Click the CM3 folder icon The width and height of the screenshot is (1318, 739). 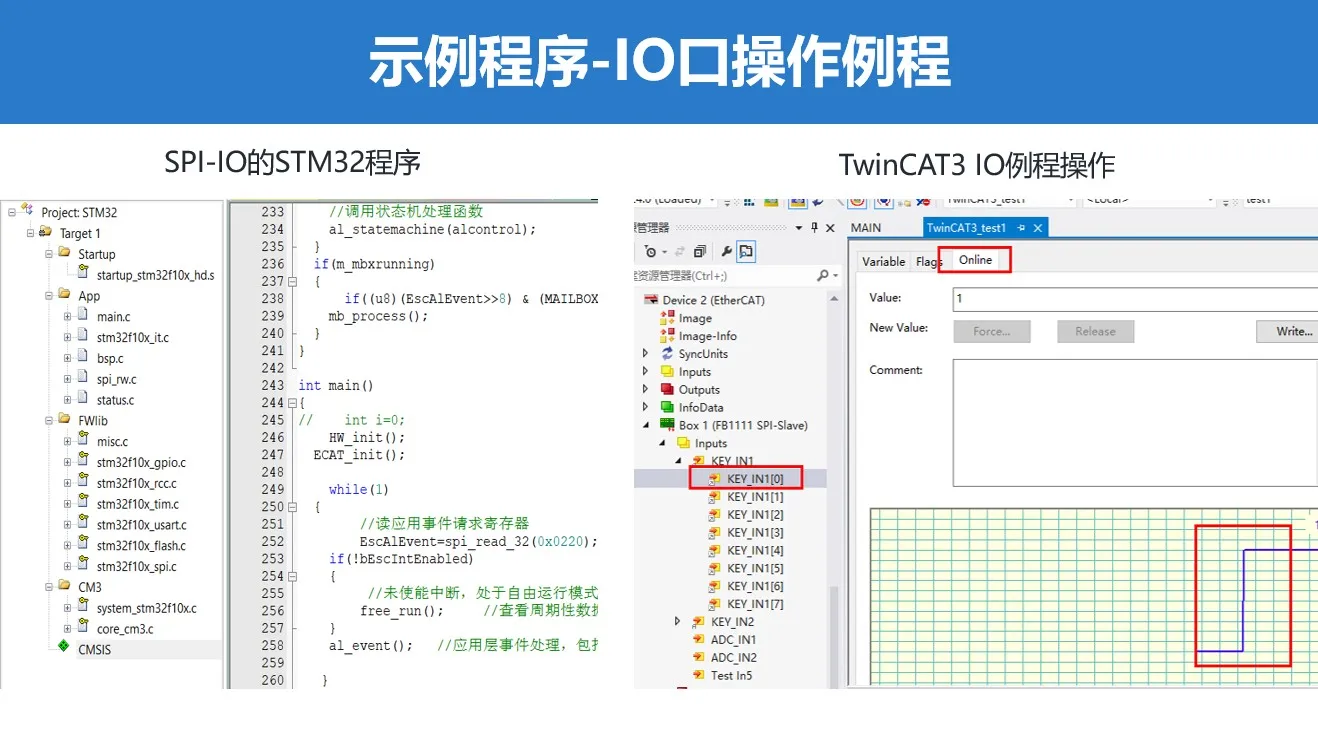(65, 586)
